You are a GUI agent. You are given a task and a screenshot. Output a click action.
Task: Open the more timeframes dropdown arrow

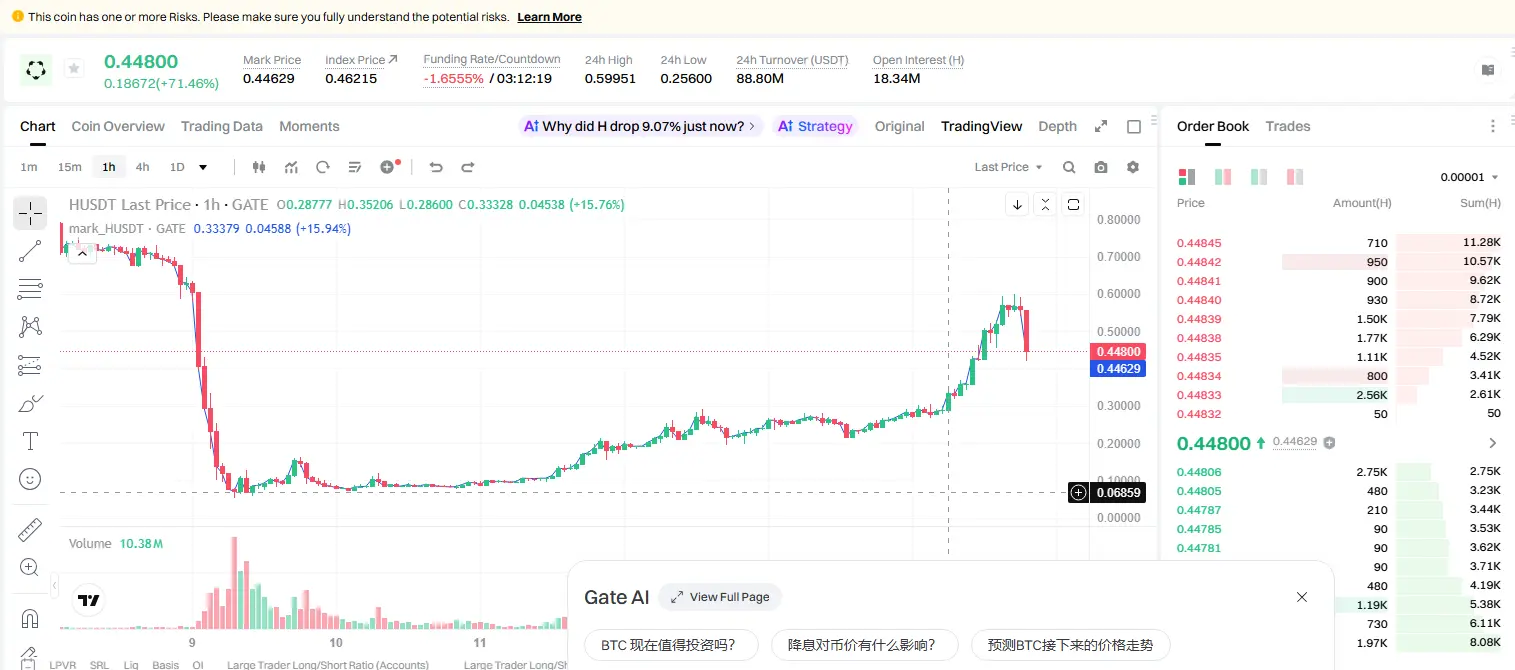tap(203, 167)
